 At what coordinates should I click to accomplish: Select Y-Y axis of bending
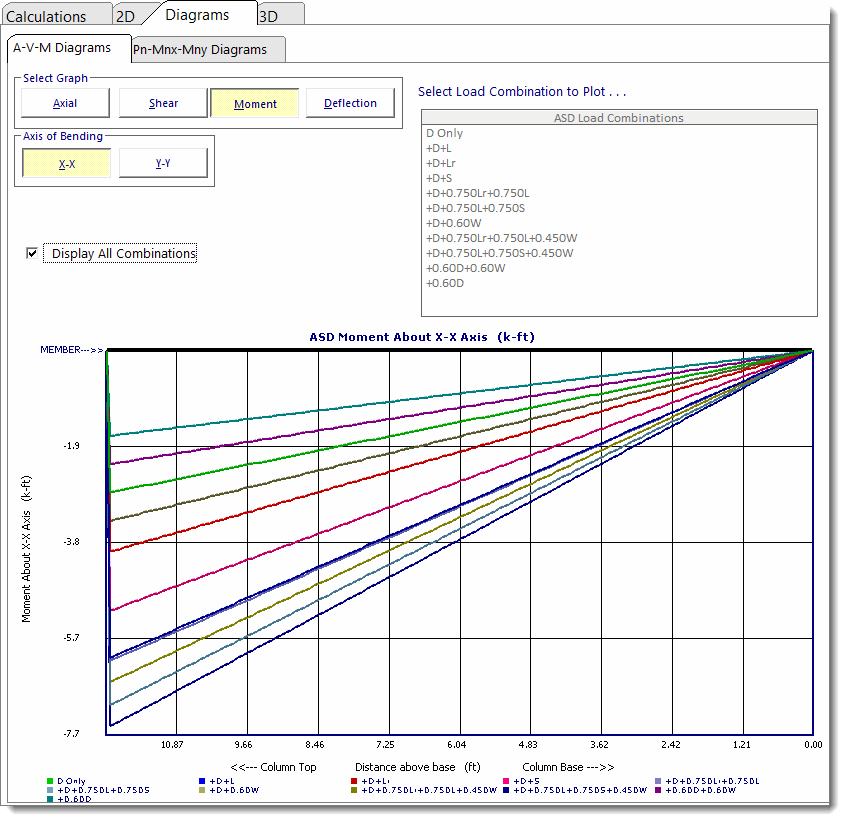(162, 163)
